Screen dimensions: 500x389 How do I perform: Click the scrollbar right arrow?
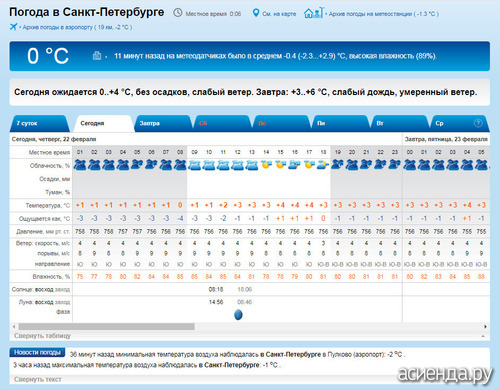(485, 326)
